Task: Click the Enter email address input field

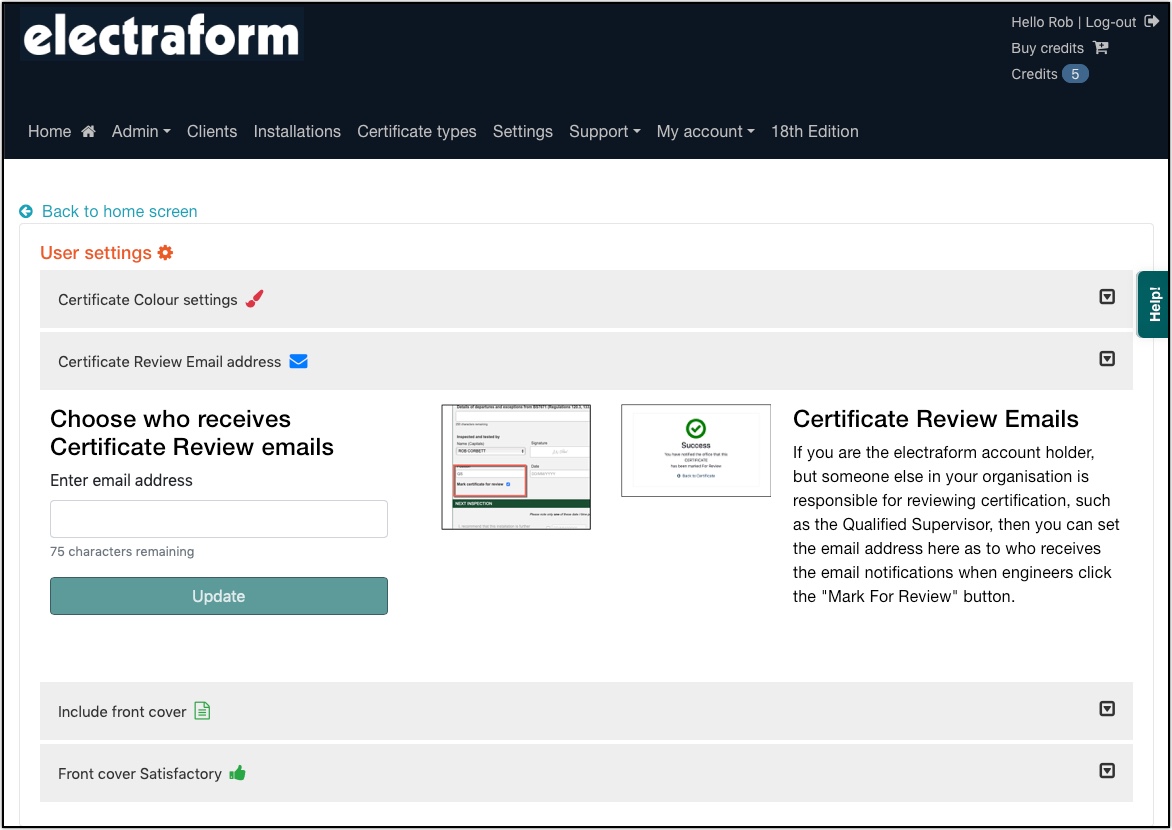Action: (219, 519)
